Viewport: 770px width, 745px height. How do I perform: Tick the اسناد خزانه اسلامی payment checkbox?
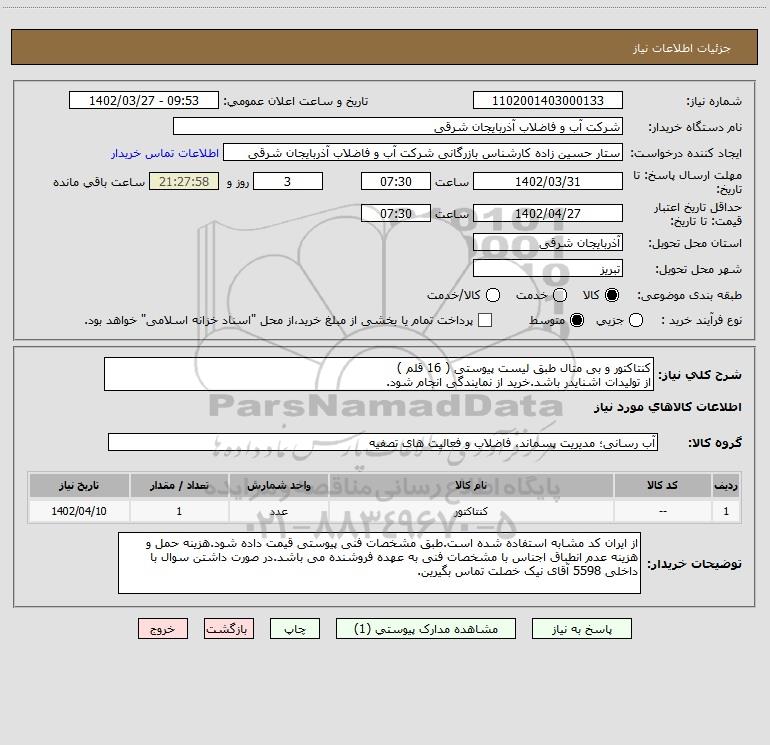click(x=485, y=320)
